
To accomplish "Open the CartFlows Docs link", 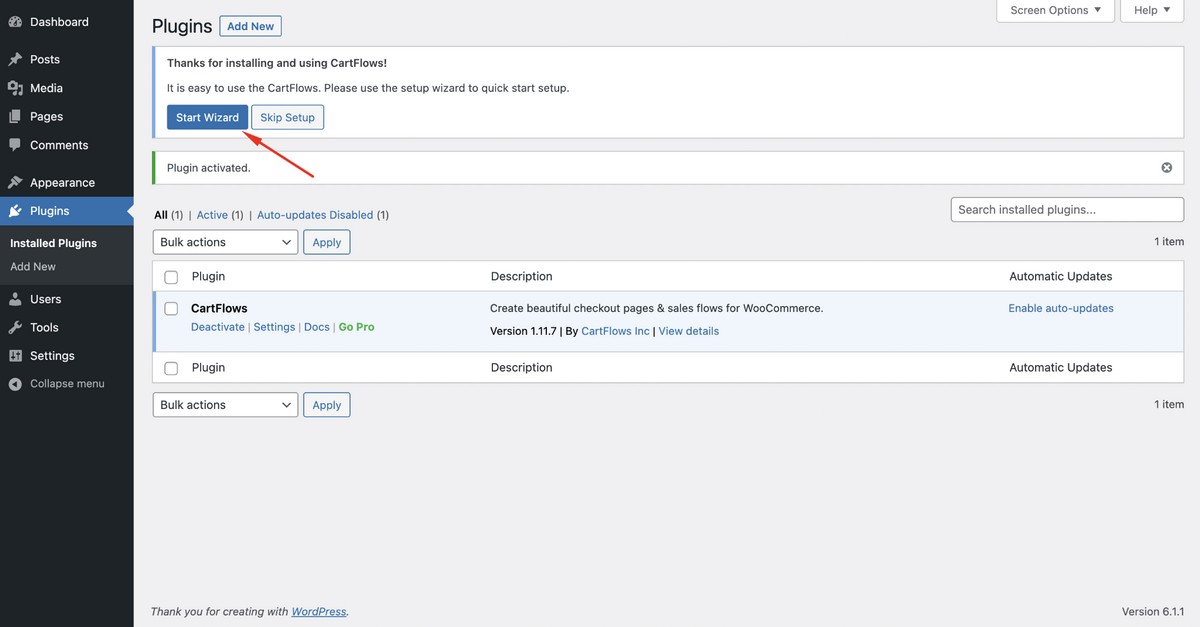I will tap(317, 327).
